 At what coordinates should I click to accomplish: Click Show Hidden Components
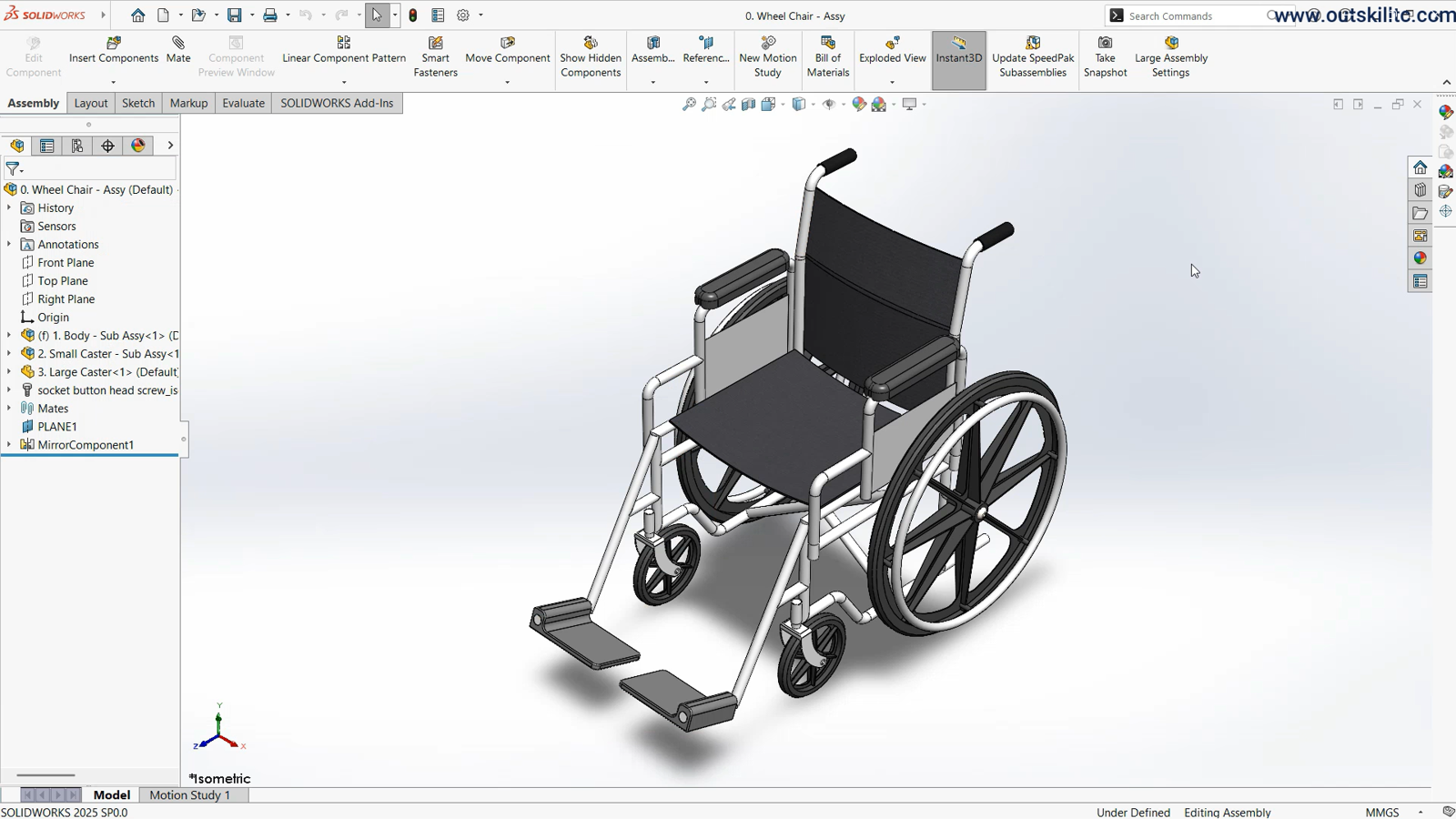point(591,57)
